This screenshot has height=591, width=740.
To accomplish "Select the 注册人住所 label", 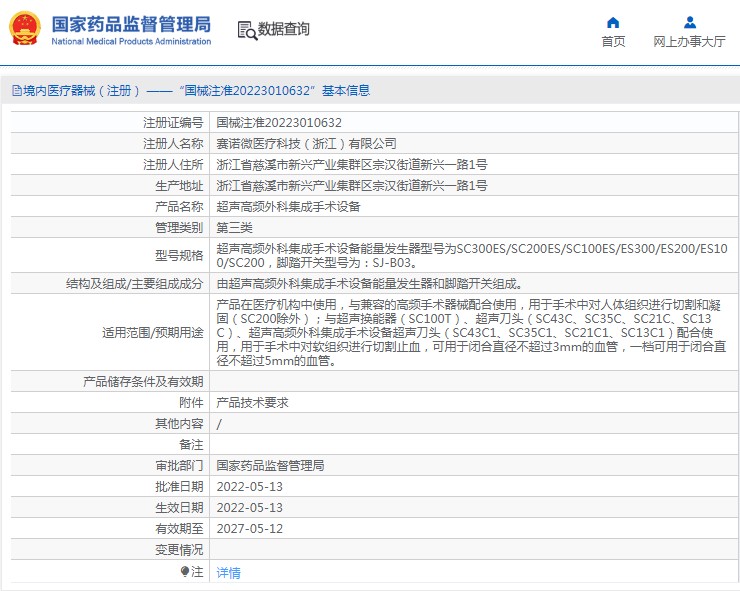I will point(173,165).
